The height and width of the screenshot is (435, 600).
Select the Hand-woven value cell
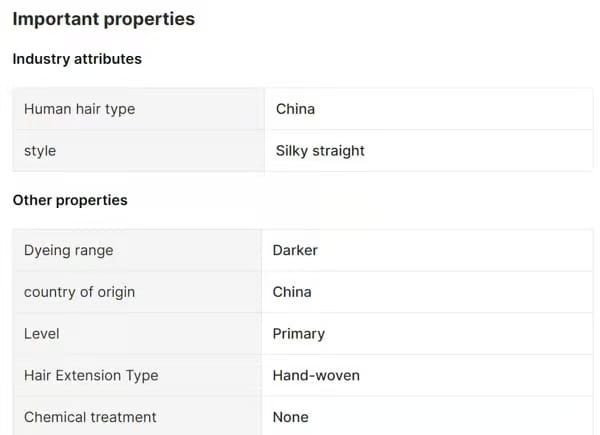click(316, 376)
